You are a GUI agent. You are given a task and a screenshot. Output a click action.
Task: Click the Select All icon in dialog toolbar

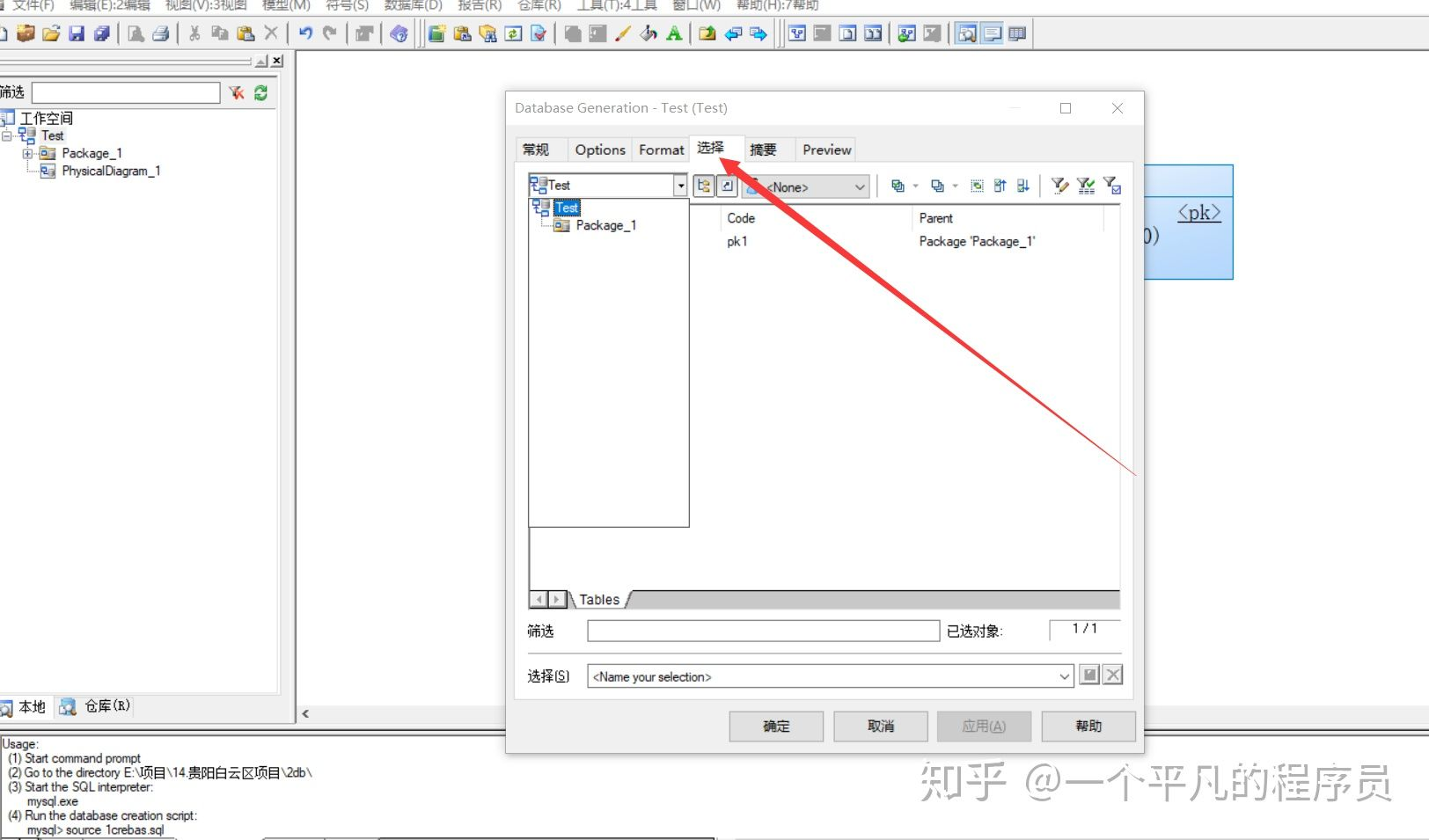coord(898,186)
